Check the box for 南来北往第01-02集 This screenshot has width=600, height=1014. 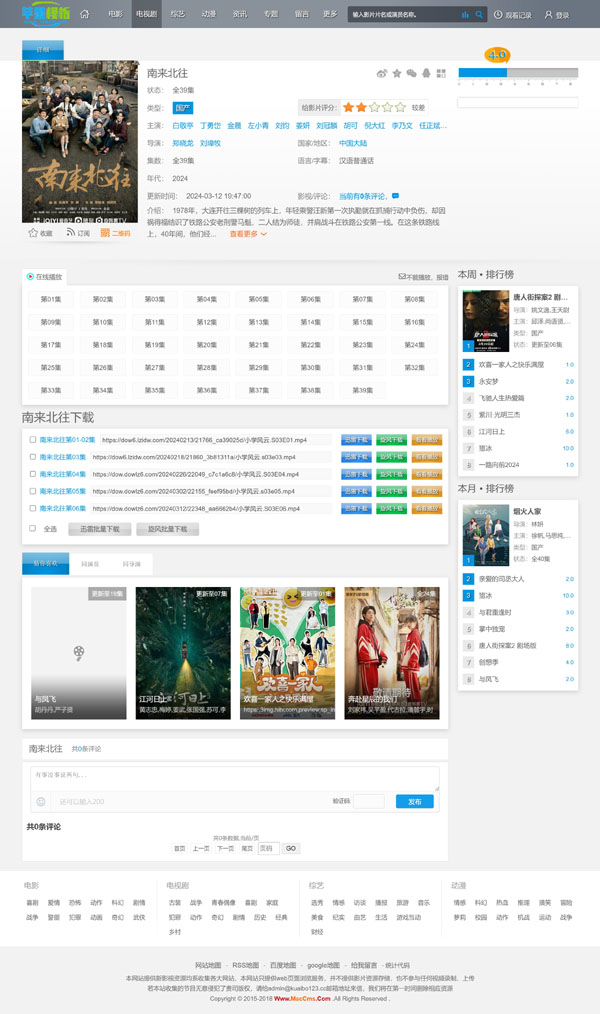33,440
